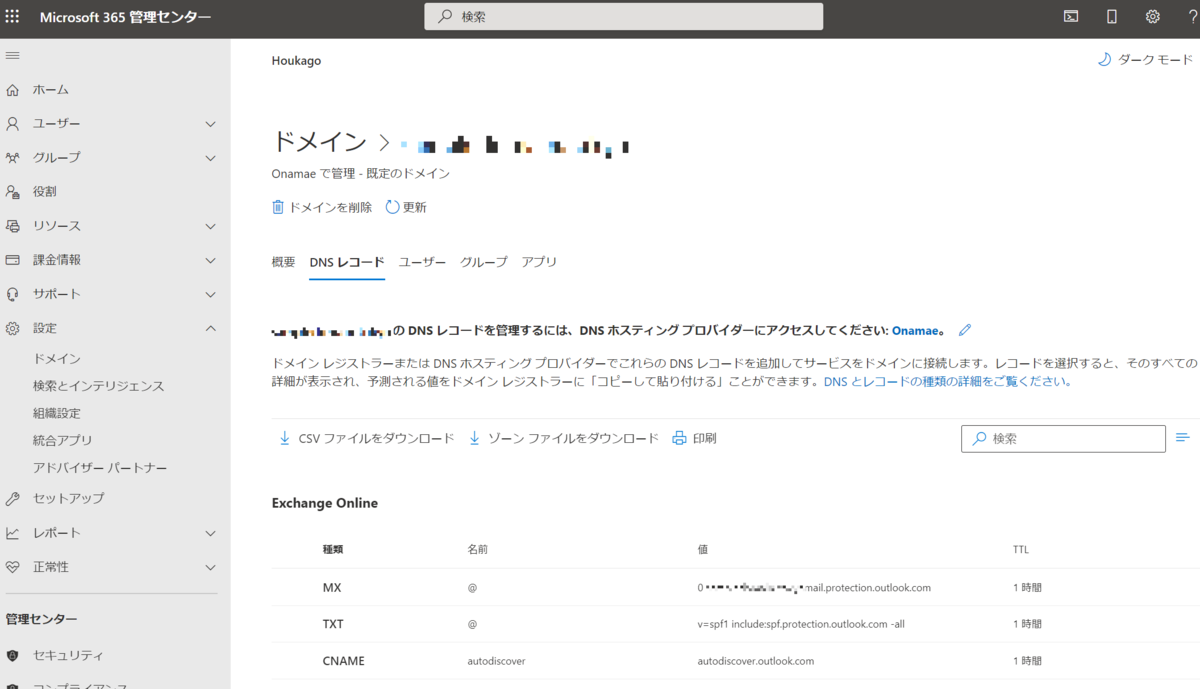Screen dimensions: 1200x689
Task: Expand the グループ sidebar chevron
Action: pos(210,158)
